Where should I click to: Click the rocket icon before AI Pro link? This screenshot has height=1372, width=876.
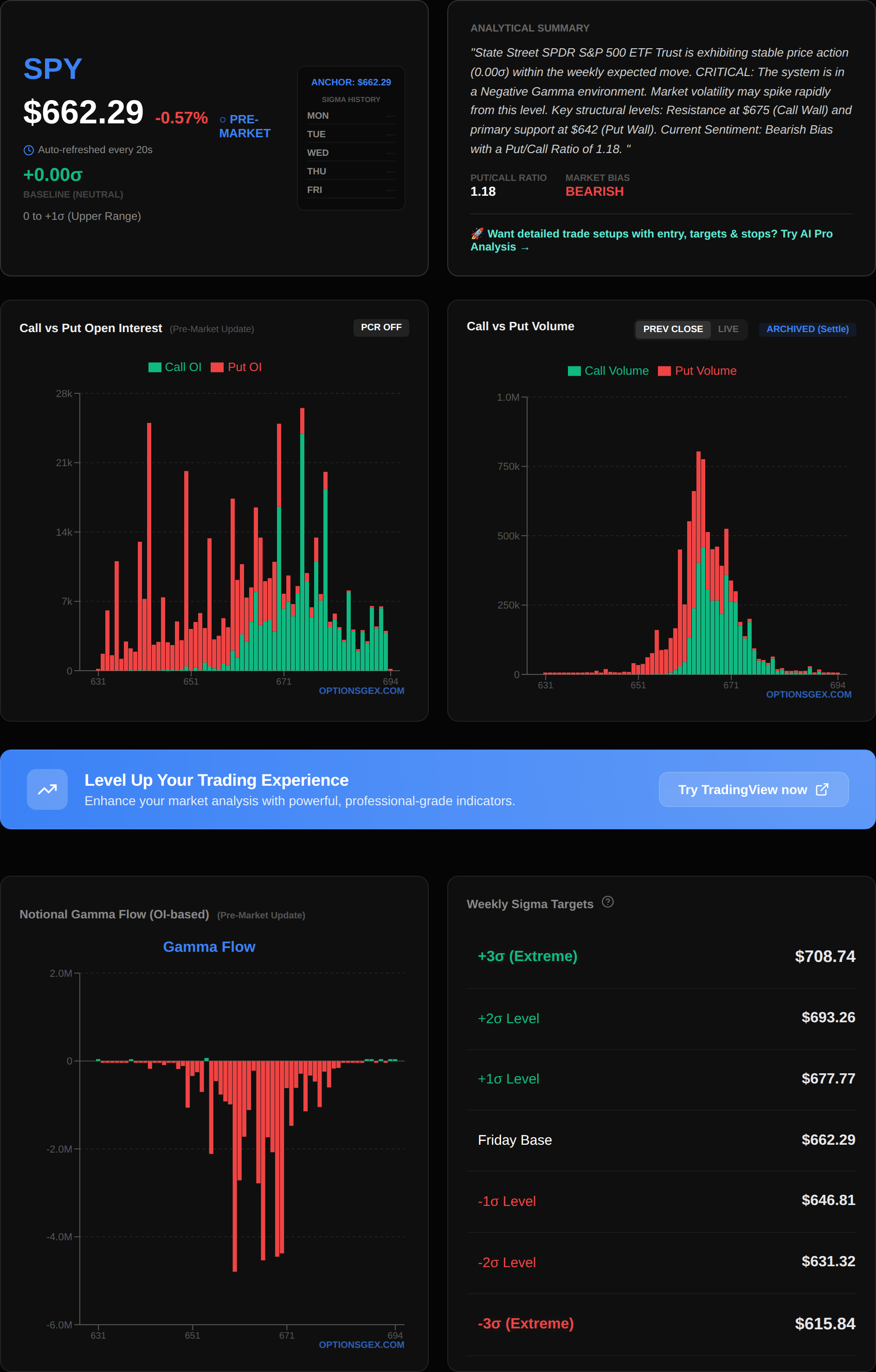(477, 234)
